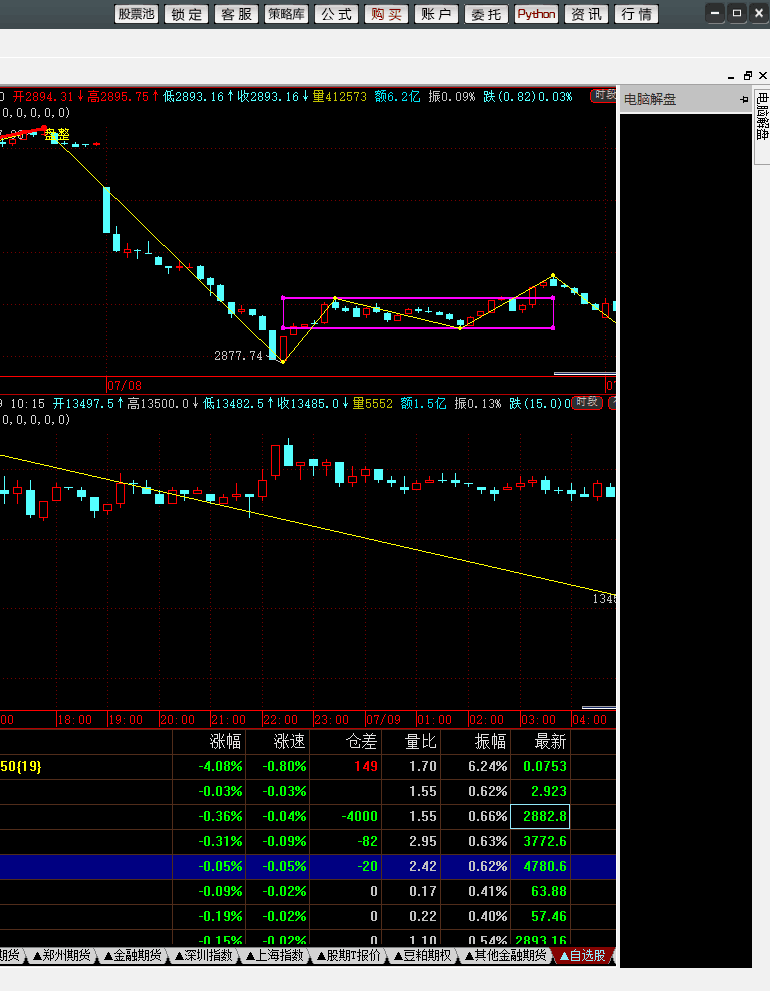Viewport: 770px width, 991px height.
Task: Click the 2877.74 low price label
Action: [238, 356]
